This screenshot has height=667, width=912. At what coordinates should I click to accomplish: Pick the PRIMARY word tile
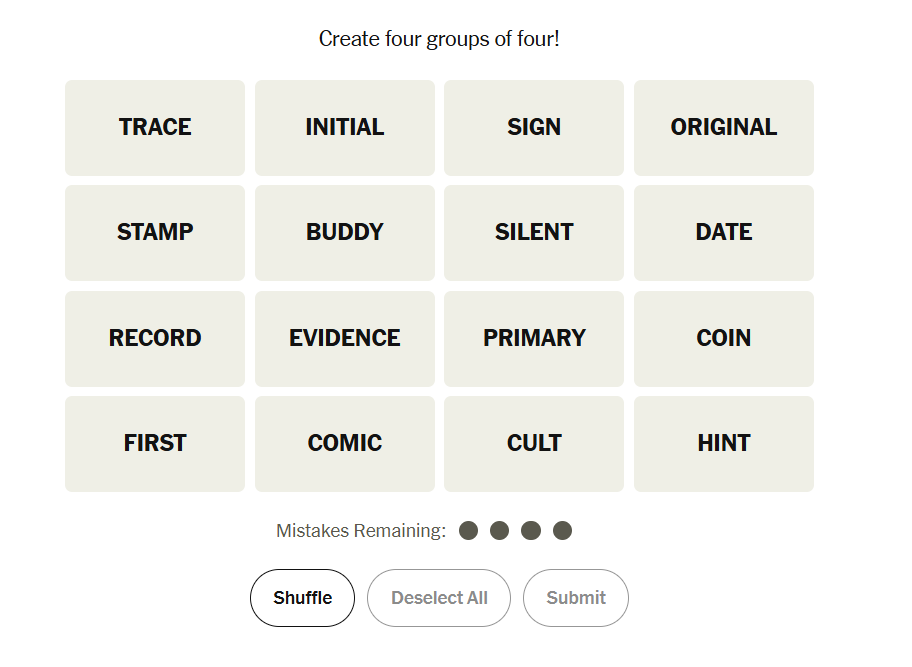(x=534, y=339)
